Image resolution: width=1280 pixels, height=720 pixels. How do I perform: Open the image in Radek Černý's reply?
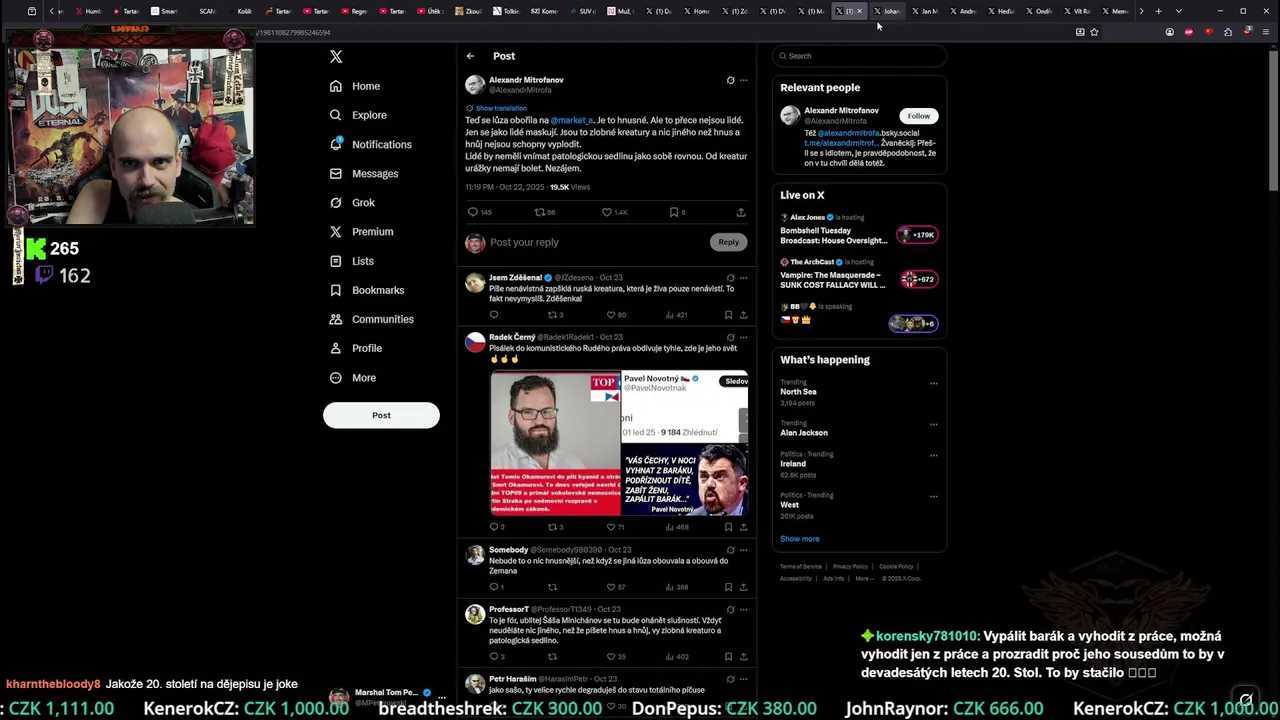pyautogui.click(x=619, y=443)
